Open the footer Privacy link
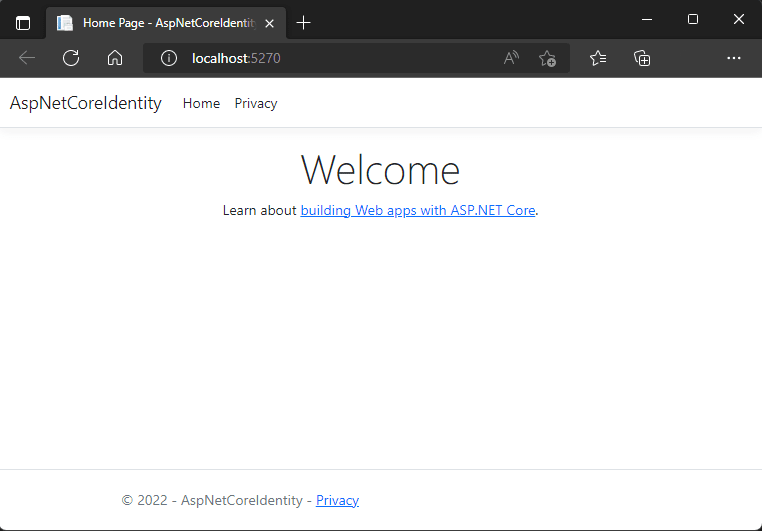The width and height of the screenshot is (762, 531). (337, 500)
